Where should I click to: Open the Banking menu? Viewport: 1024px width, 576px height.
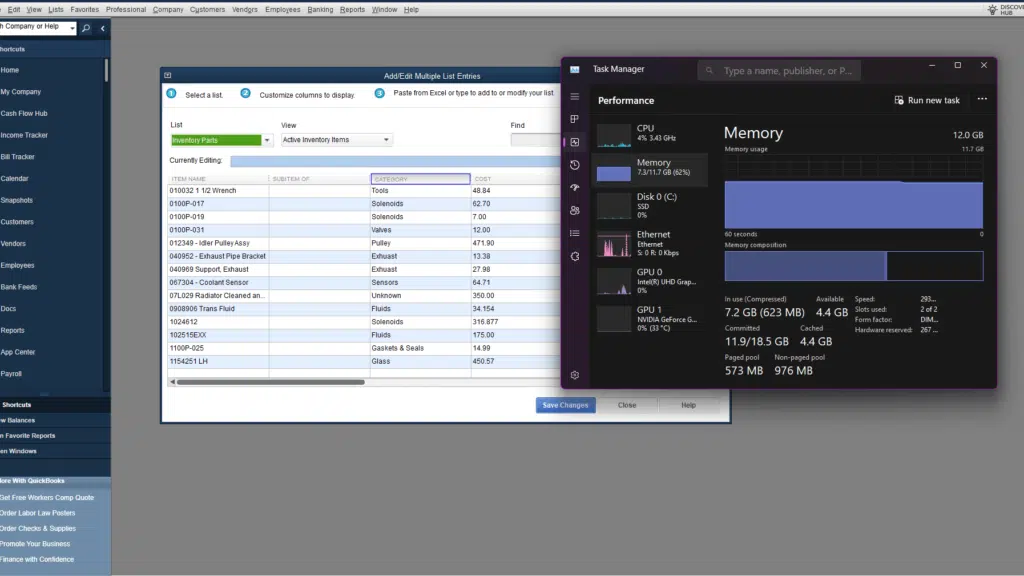(x=320, y=9)
